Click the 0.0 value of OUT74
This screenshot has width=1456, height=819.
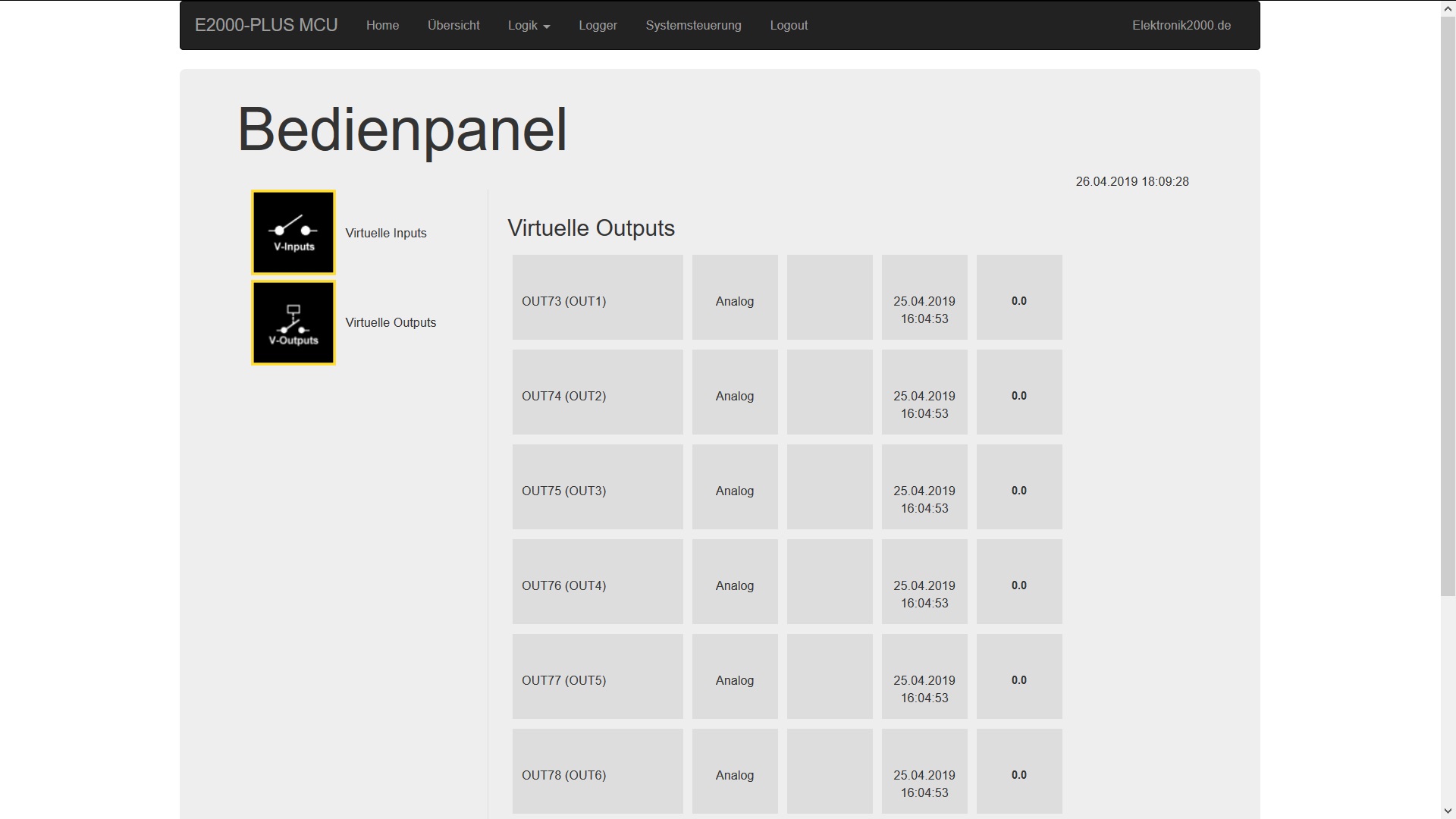coord(1018,396)
